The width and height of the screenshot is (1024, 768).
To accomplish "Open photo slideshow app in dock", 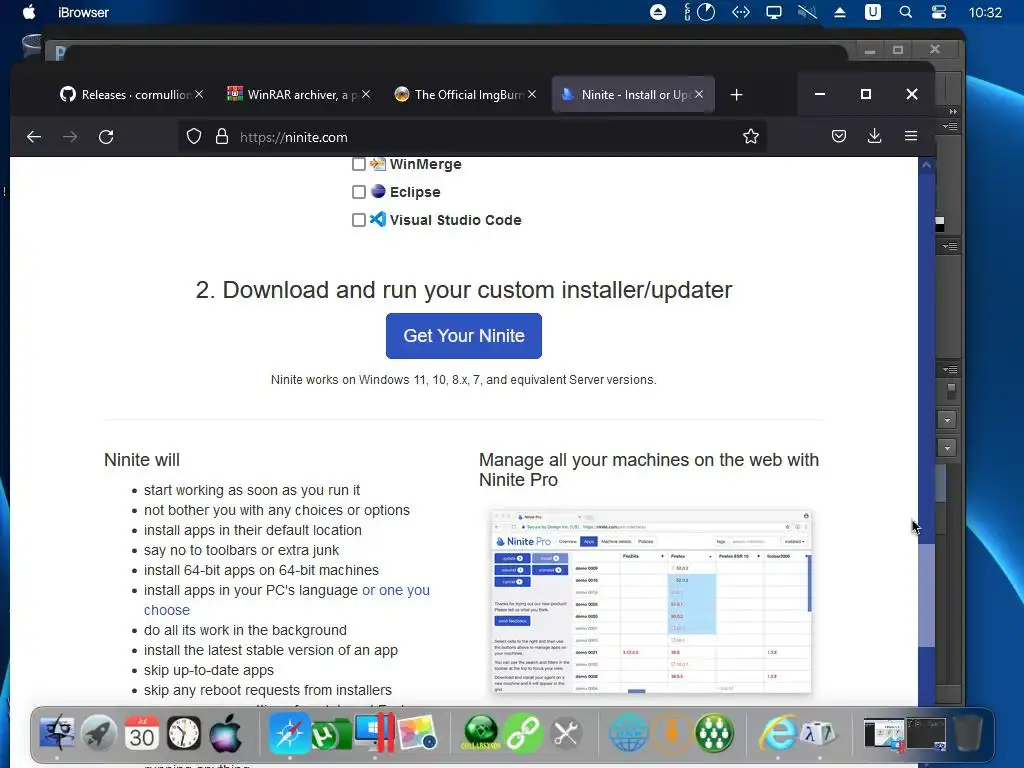I will point(417,733).
